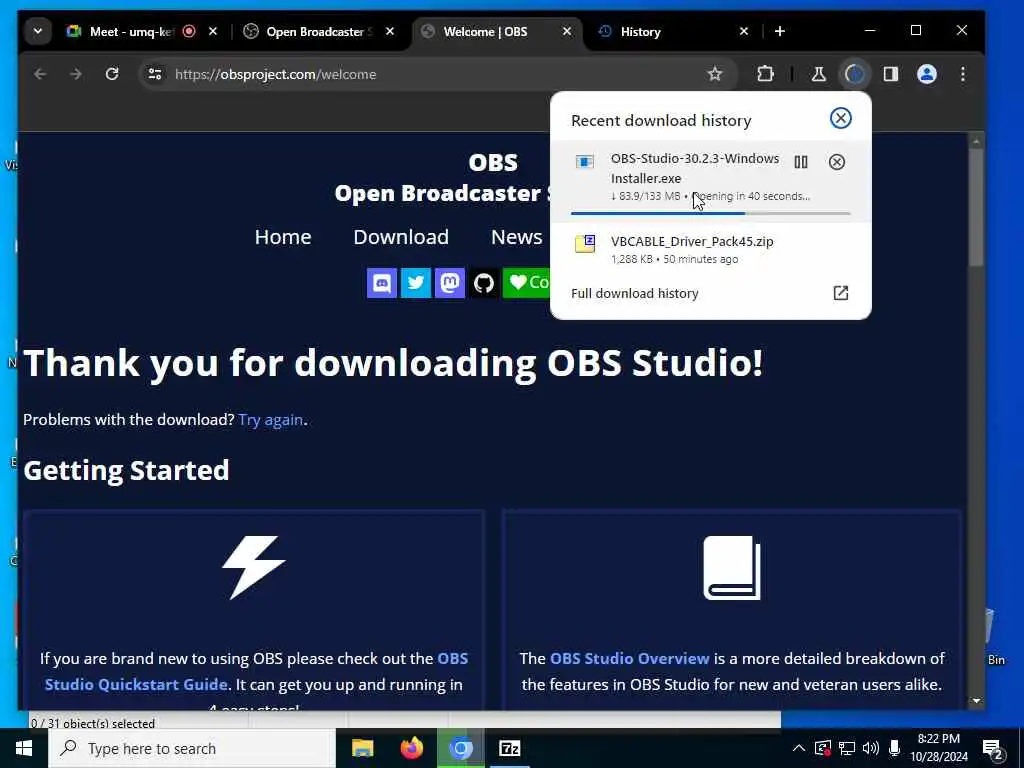
Task: Open the OBS Discord icon
Action: 382,283
